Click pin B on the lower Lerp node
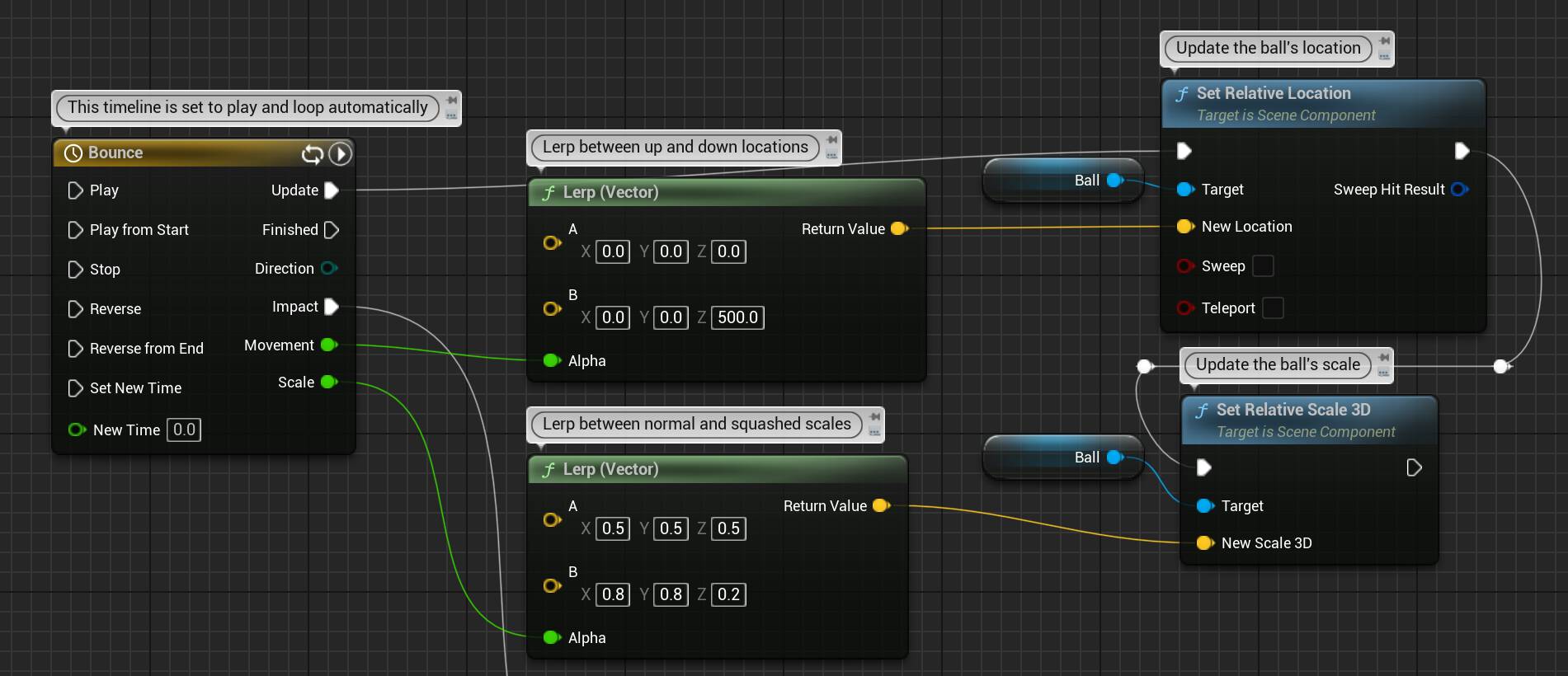 click(553, 585)
